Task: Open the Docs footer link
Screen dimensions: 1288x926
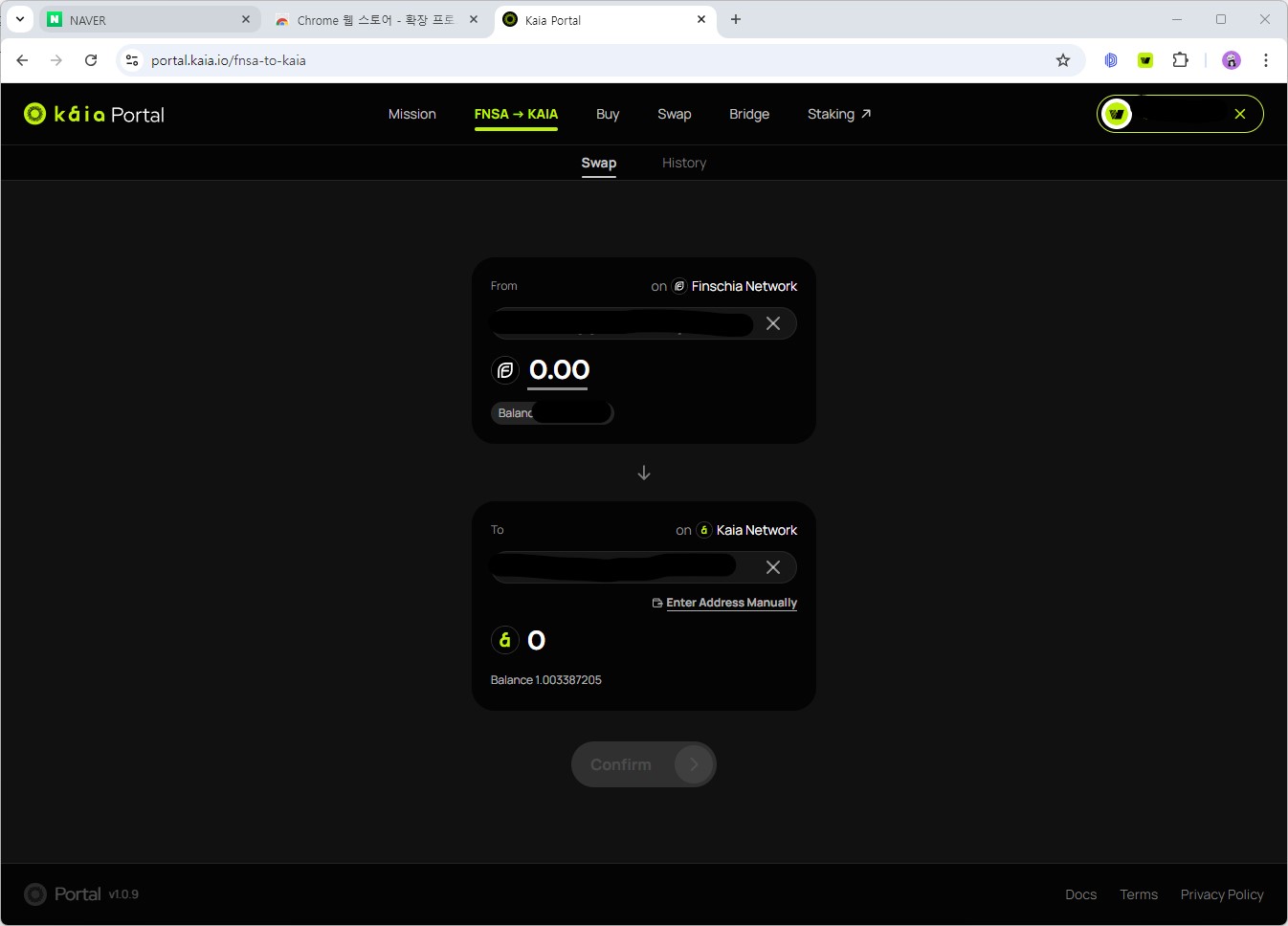Action: [x=1081, y=894]
